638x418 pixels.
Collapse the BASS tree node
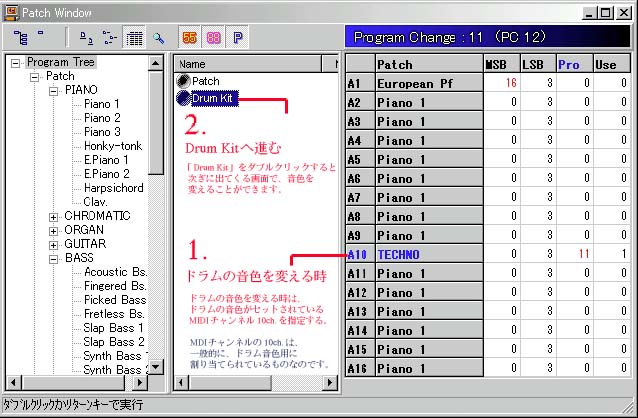[54, 258]
